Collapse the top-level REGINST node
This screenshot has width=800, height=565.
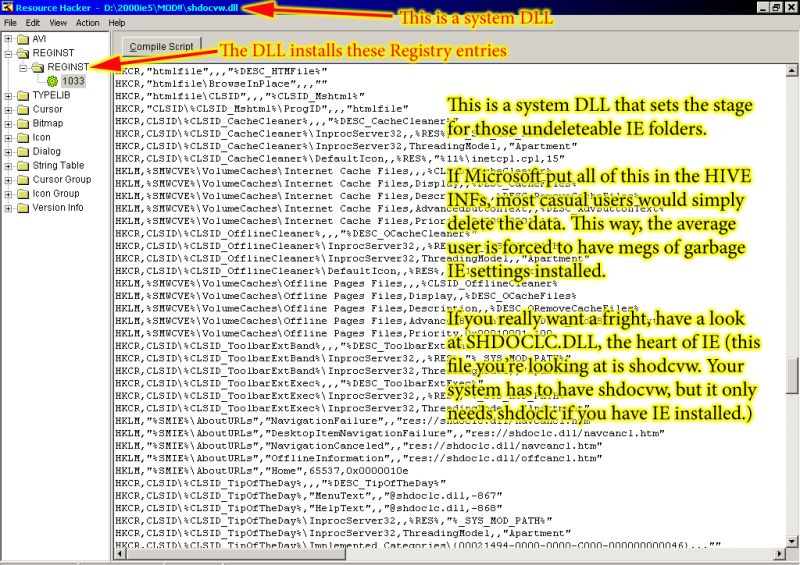(8, 53)
